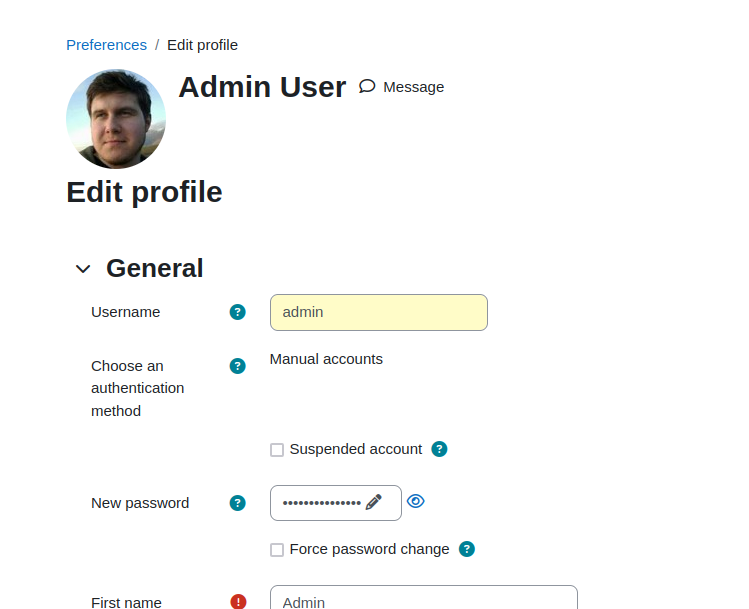Click the pencil icon in the password field
The height and width of the screenshot is (609, 749).
tap(374, 502)
